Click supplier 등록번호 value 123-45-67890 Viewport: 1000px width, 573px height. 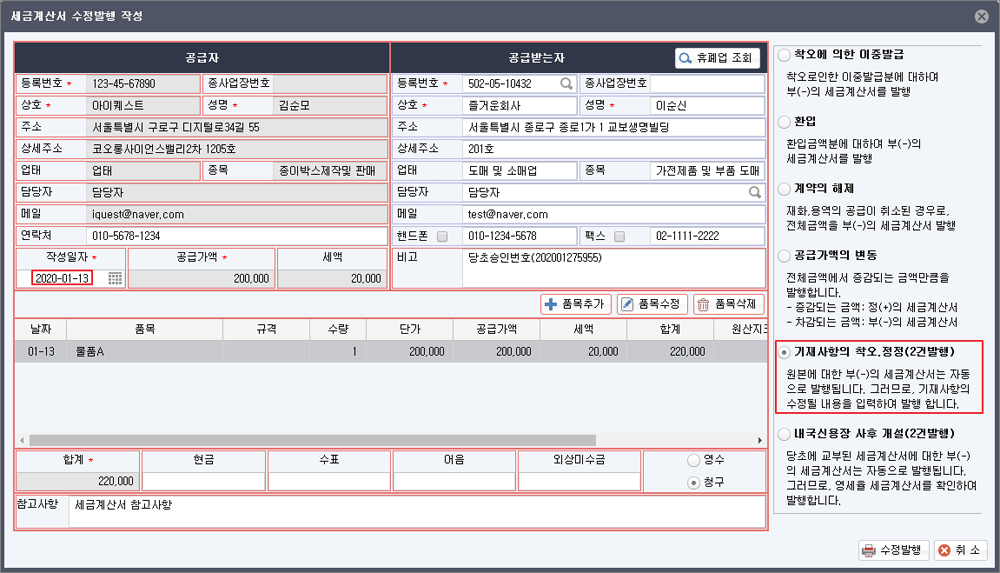tap(143, 84)
